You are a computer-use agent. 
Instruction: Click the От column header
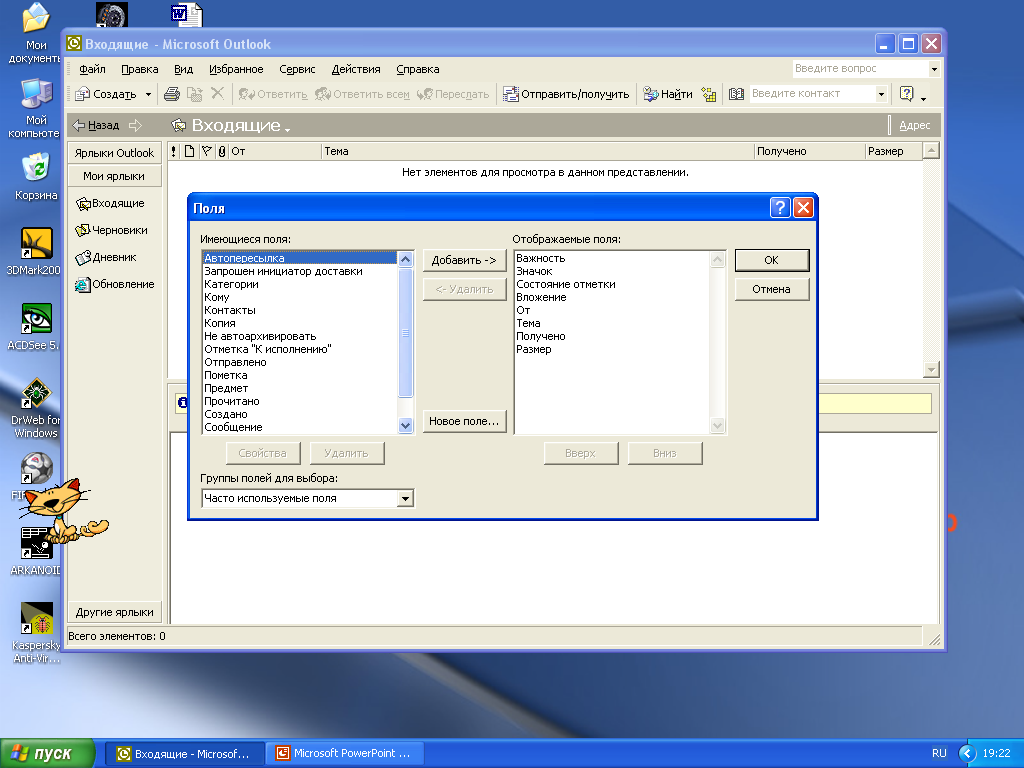274,151
